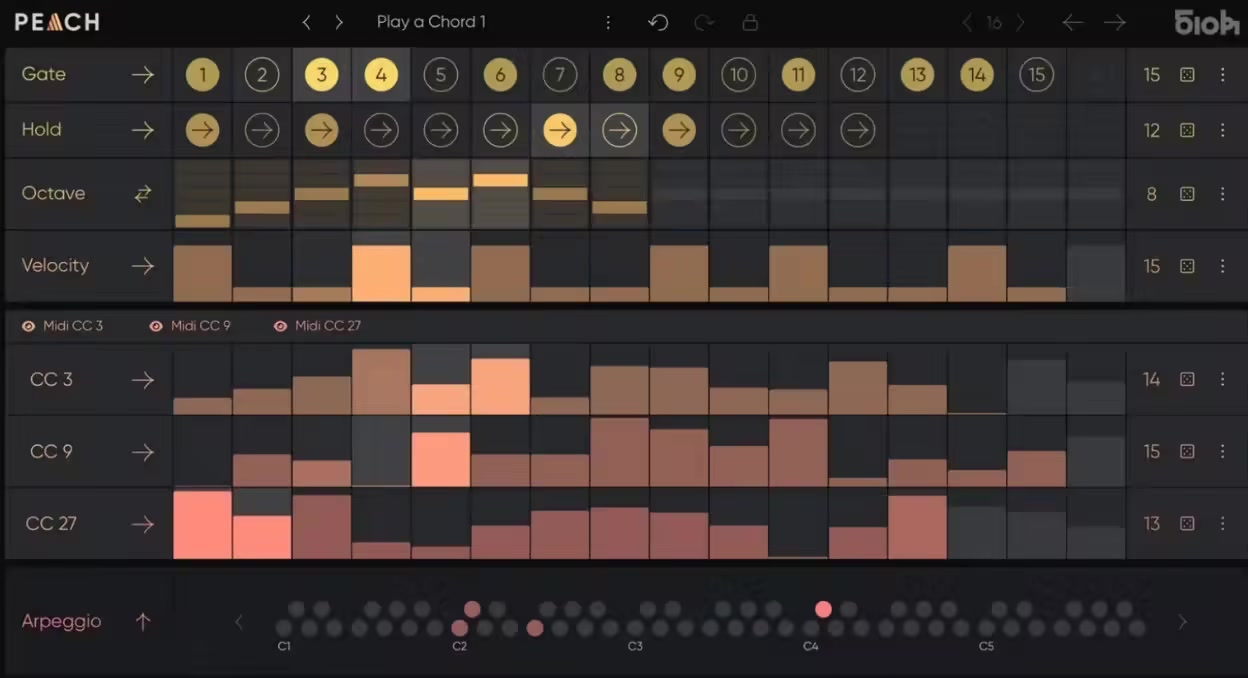Click the redo arrow icon
The image size is (1248, 678).
(x=704, y=22)
